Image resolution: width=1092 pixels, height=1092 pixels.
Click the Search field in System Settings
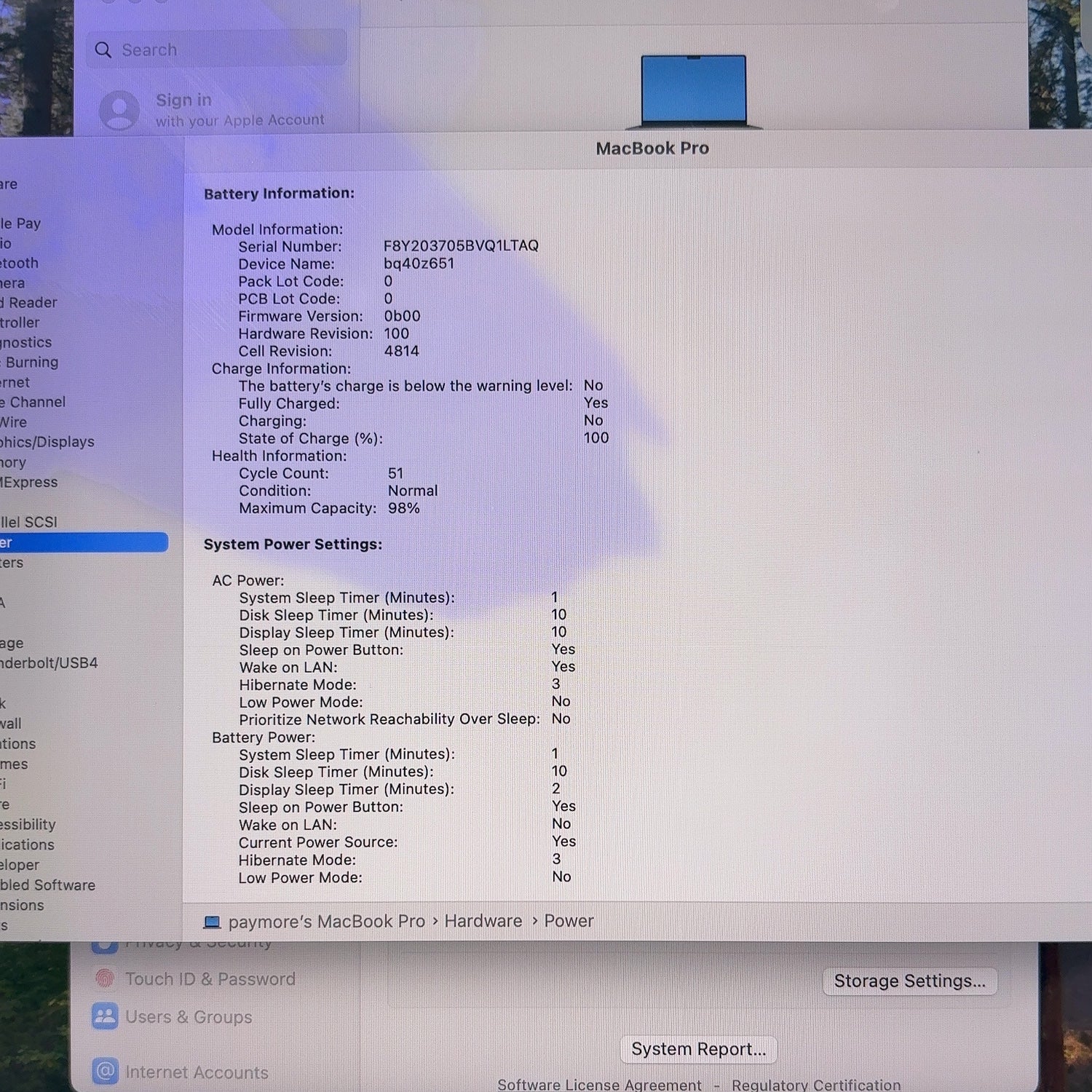click(216, 50)
